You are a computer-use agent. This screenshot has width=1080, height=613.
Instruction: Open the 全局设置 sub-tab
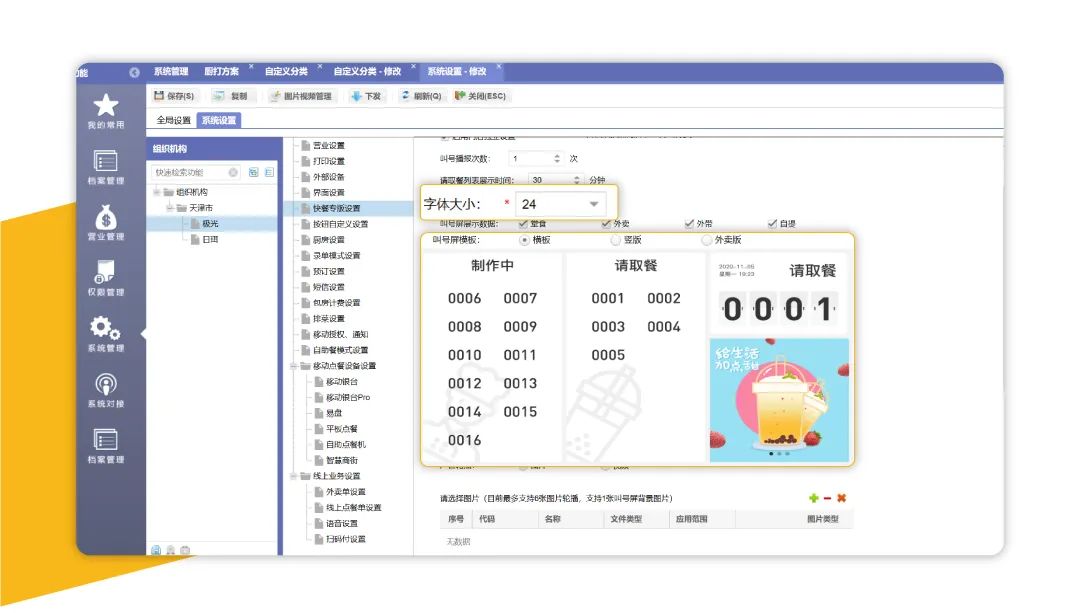click(174, 120)
